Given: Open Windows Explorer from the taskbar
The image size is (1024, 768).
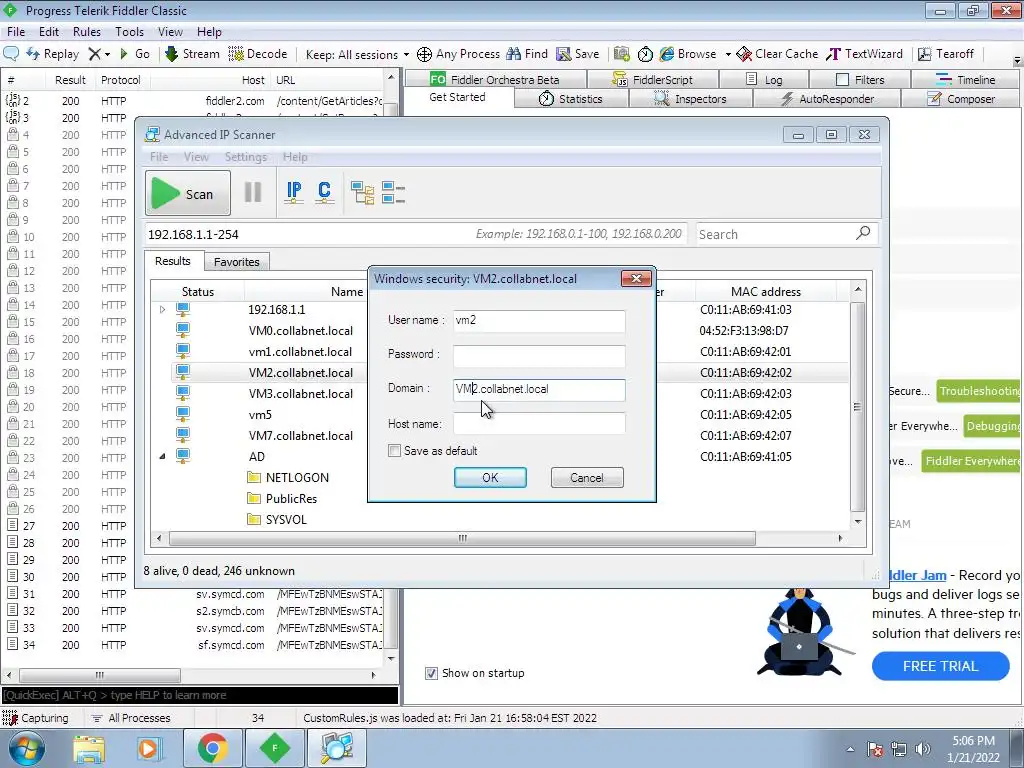Looking at the screenshot, I should tap(88, 748).
